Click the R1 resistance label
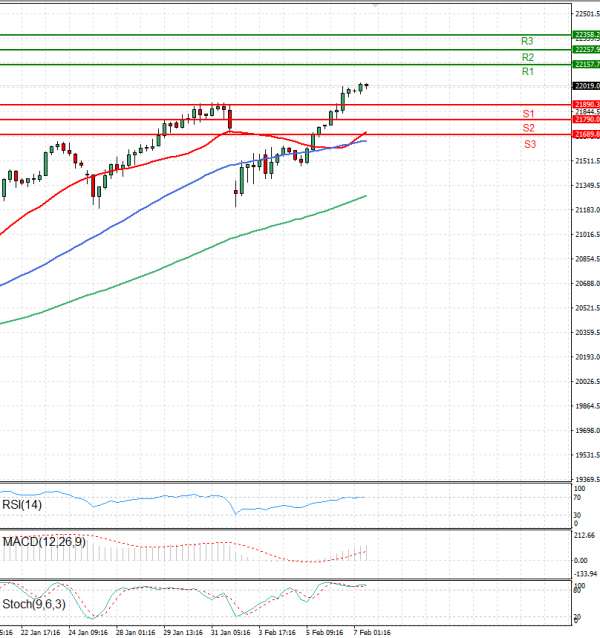The width and height of the screenshot is (600, 638). [527, 73]
